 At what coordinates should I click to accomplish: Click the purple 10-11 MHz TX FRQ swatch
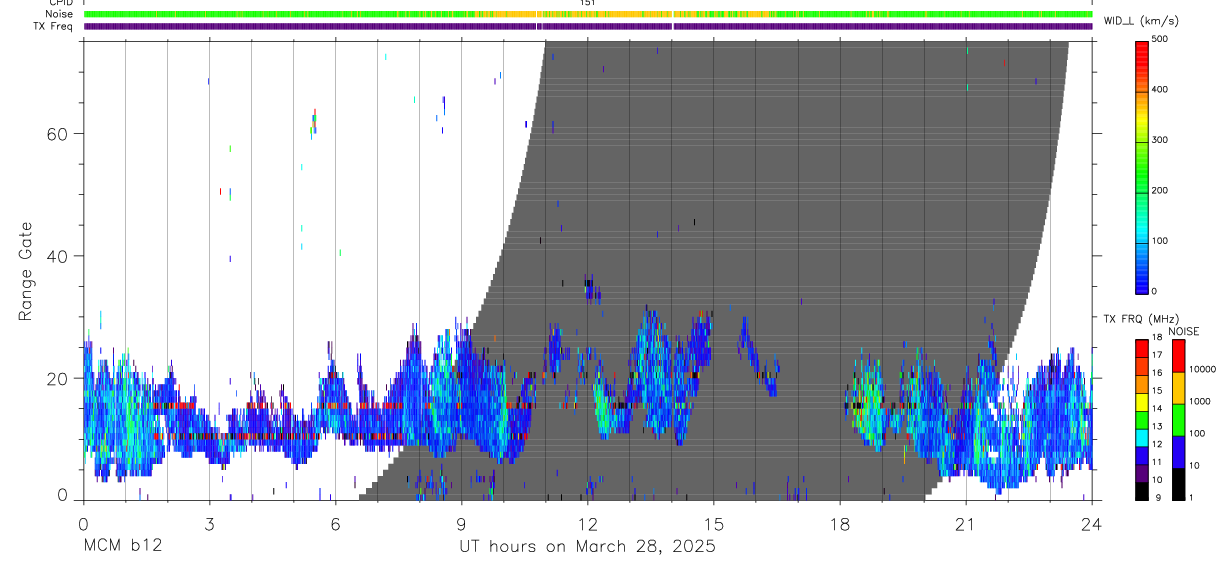click(1141, 471)
